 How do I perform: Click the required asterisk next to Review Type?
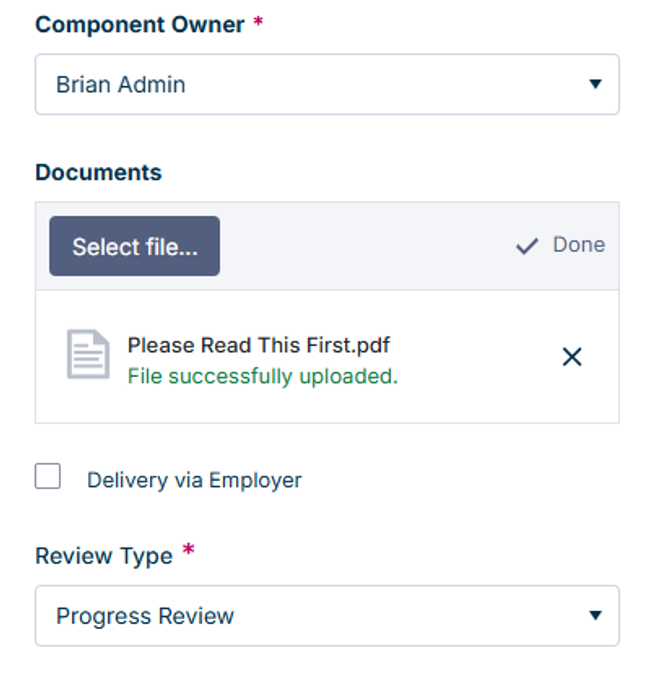coord(188,550)
